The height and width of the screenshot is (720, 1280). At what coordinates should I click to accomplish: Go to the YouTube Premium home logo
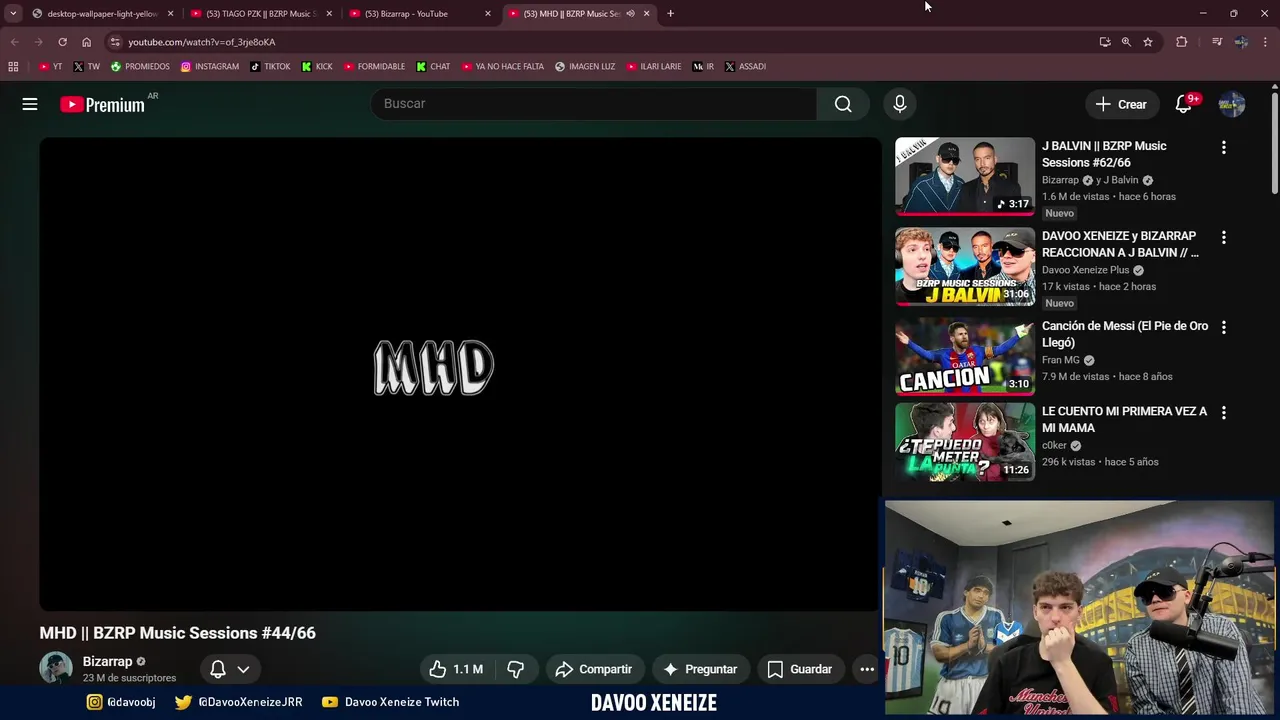click(102, 104)
